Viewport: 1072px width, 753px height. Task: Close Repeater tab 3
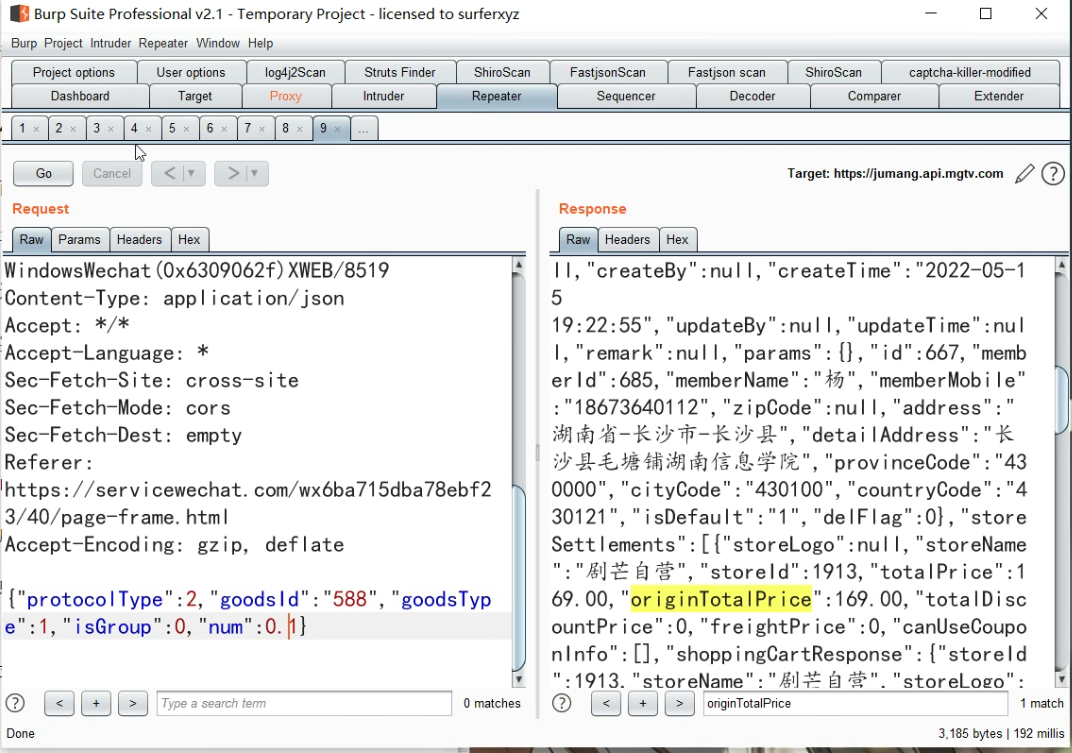111,129
